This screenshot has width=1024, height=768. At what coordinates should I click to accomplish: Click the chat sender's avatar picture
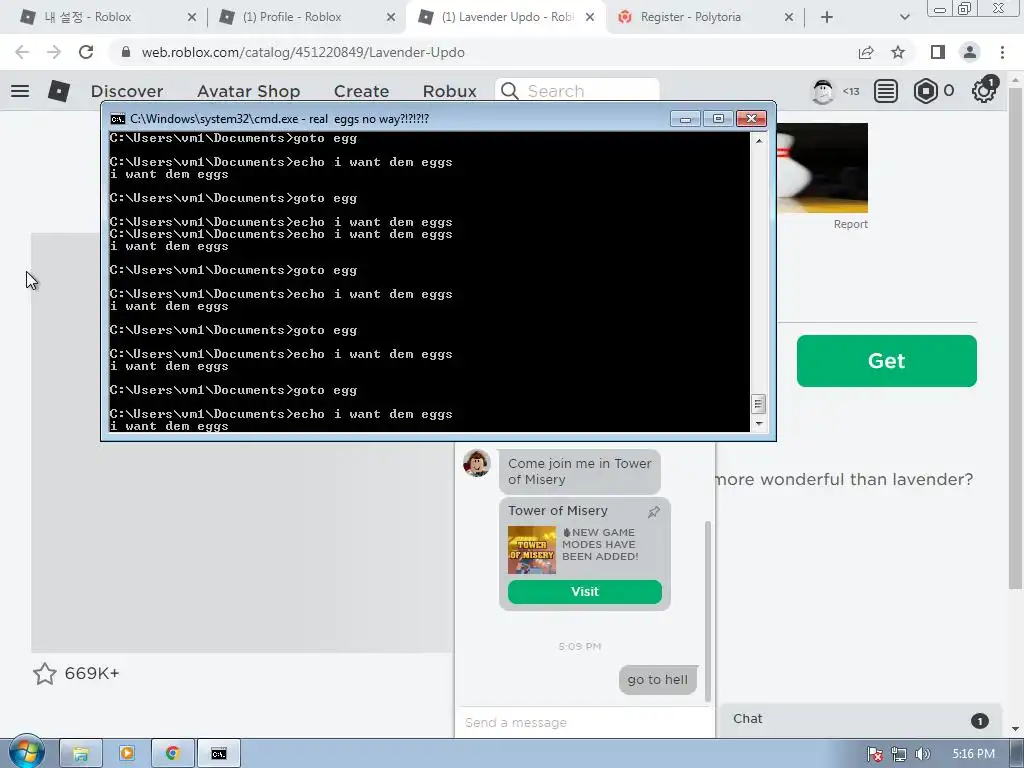pos(477,464)
